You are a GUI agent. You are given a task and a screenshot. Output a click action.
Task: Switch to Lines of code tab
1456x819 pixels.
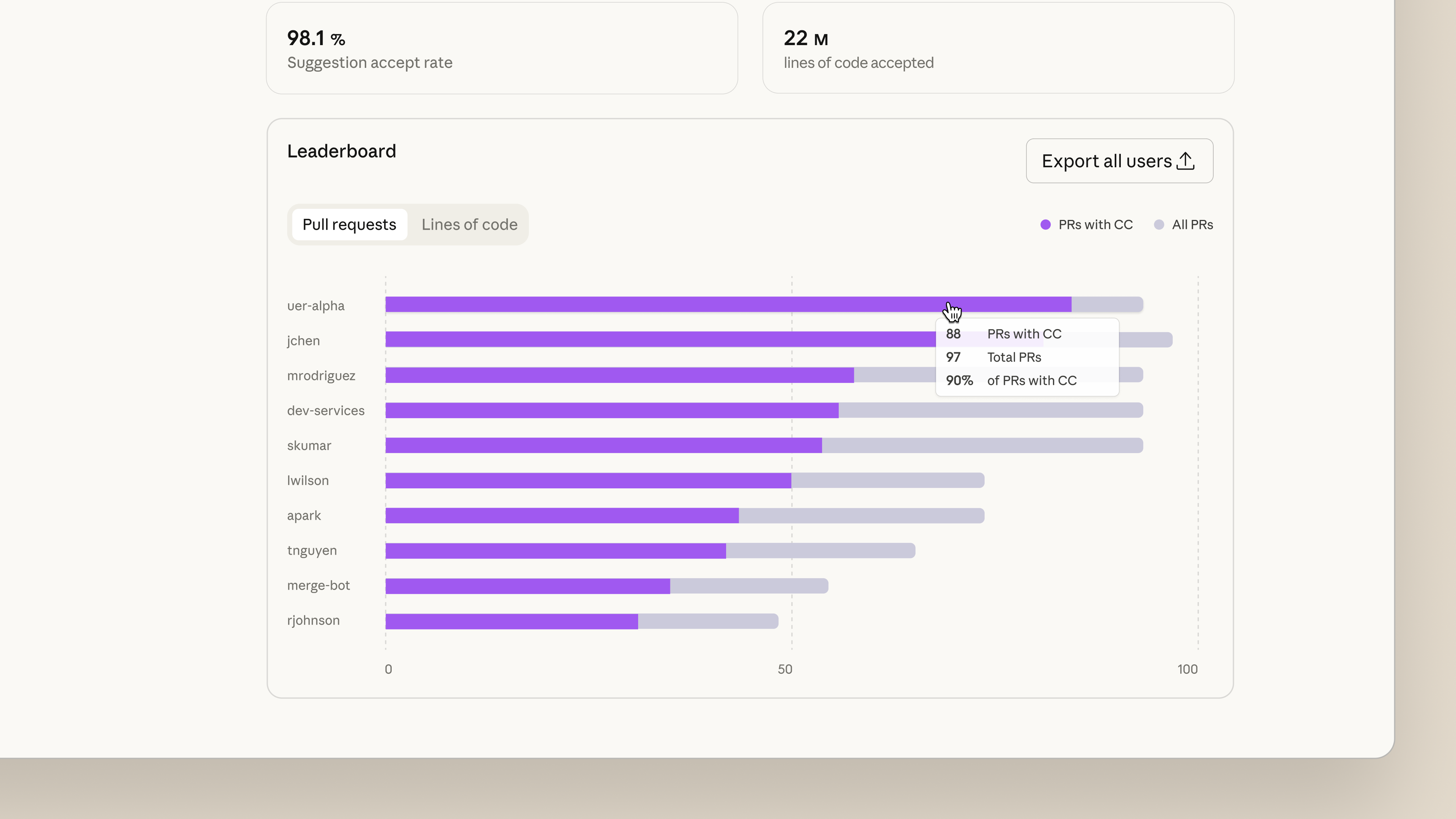coord(469,224)
